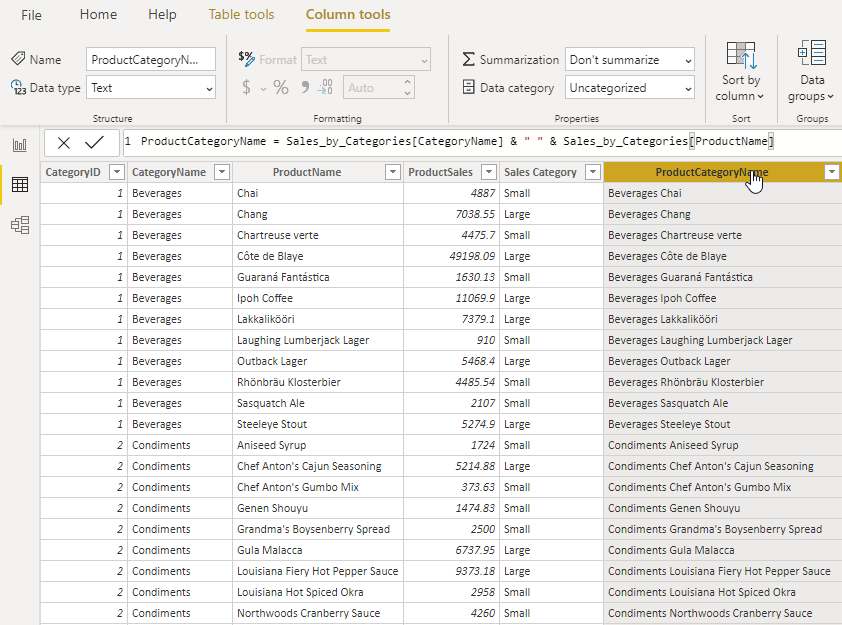This screenshot has height=625, width=842.
Task: Open the Report view icon in sidebar
Action: 19,145
